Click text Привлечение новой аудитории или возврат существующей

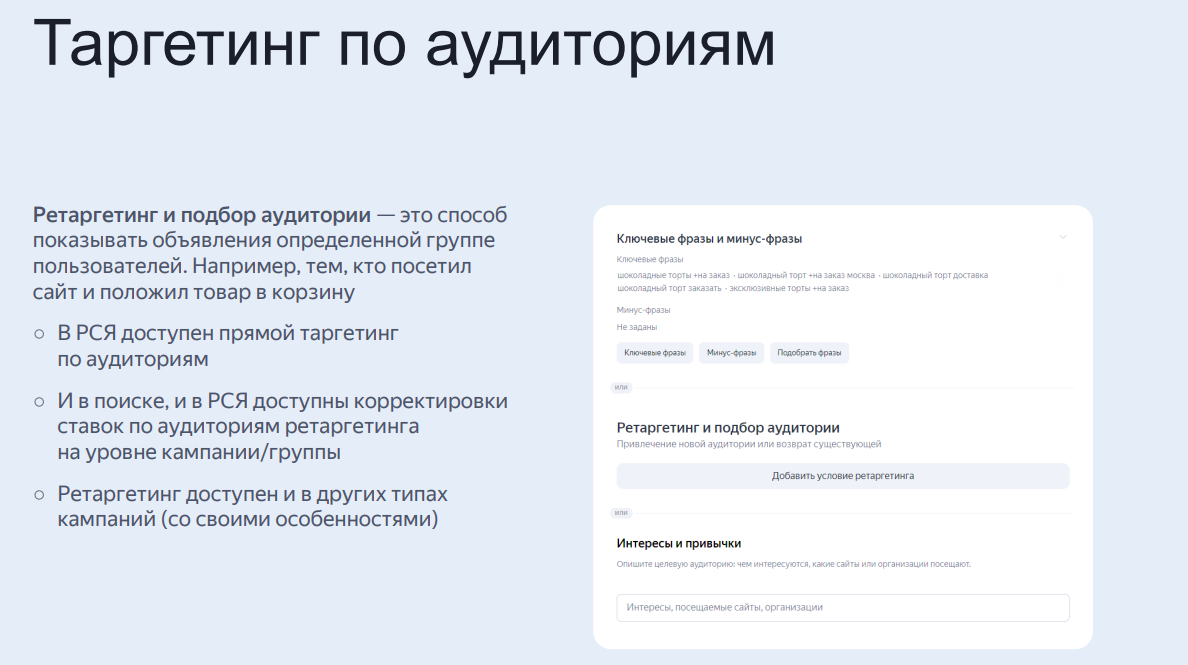[749, 444]
